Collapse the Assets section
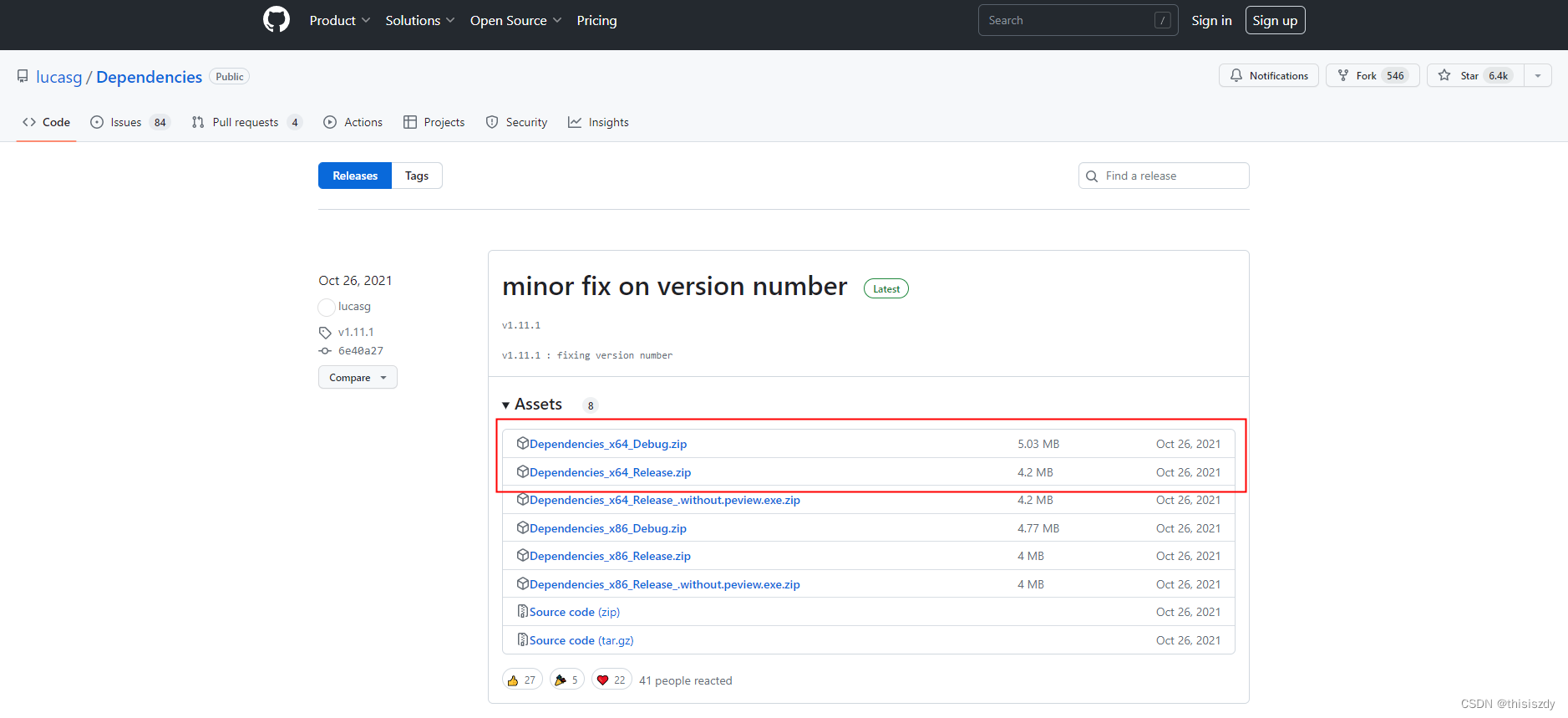 click(x=532, y=405)
